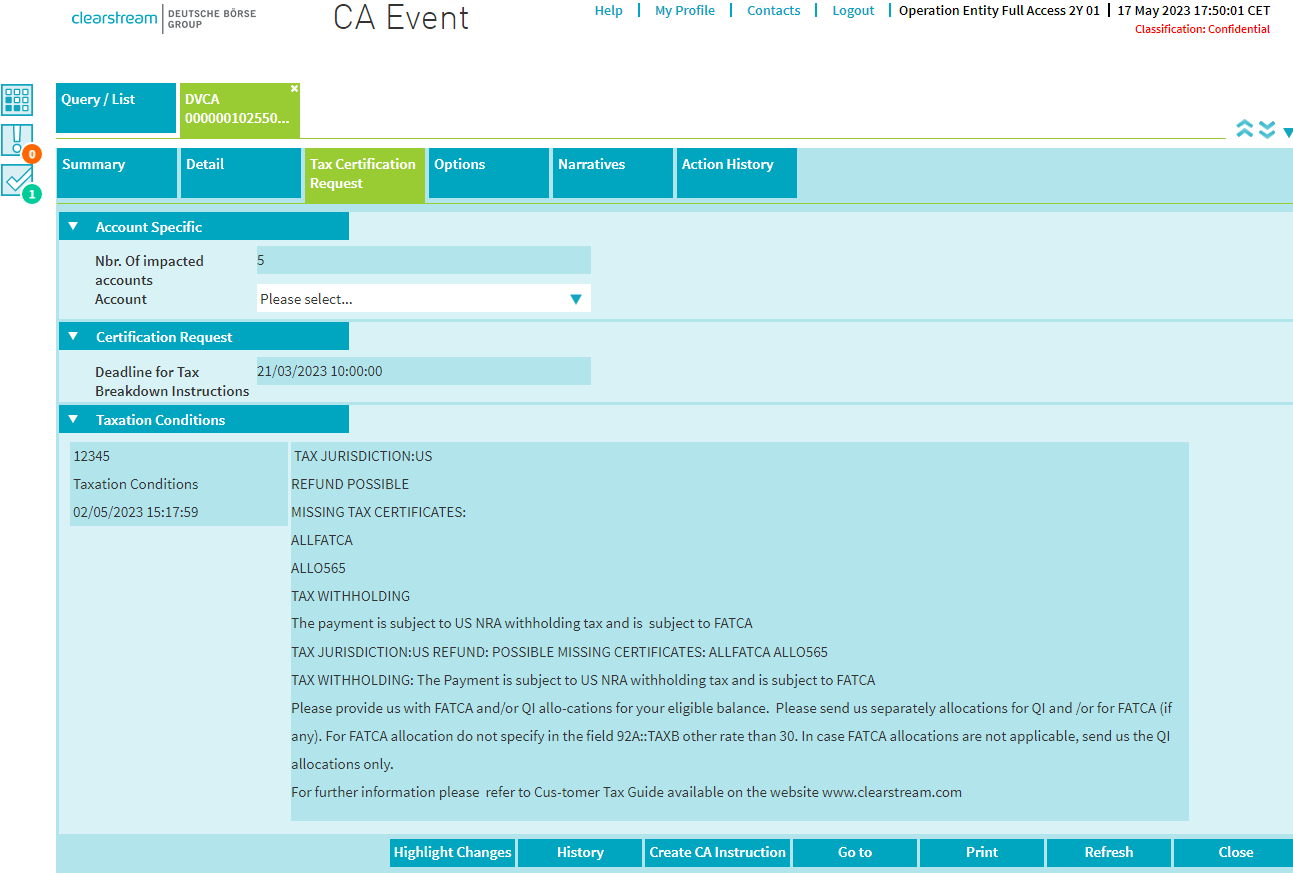Click the Logout link
The height and width of the screenshot is (873, 1293).
853,11
